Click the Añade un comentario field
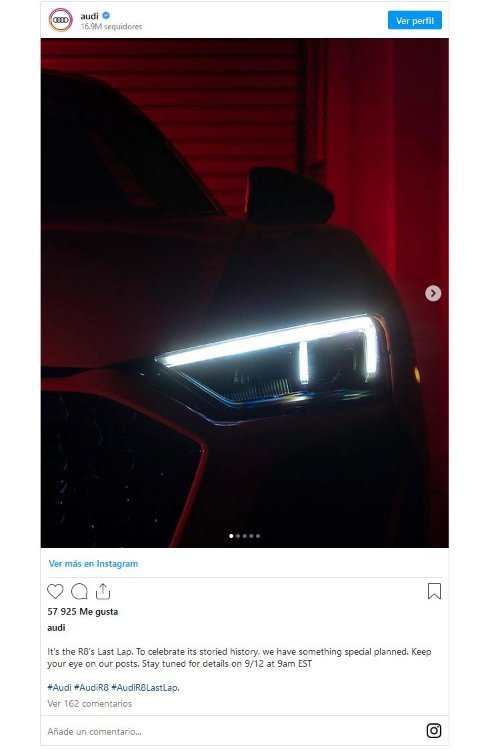Image resolution: width=496 pixels, height=750 pixels. (230, 731)
